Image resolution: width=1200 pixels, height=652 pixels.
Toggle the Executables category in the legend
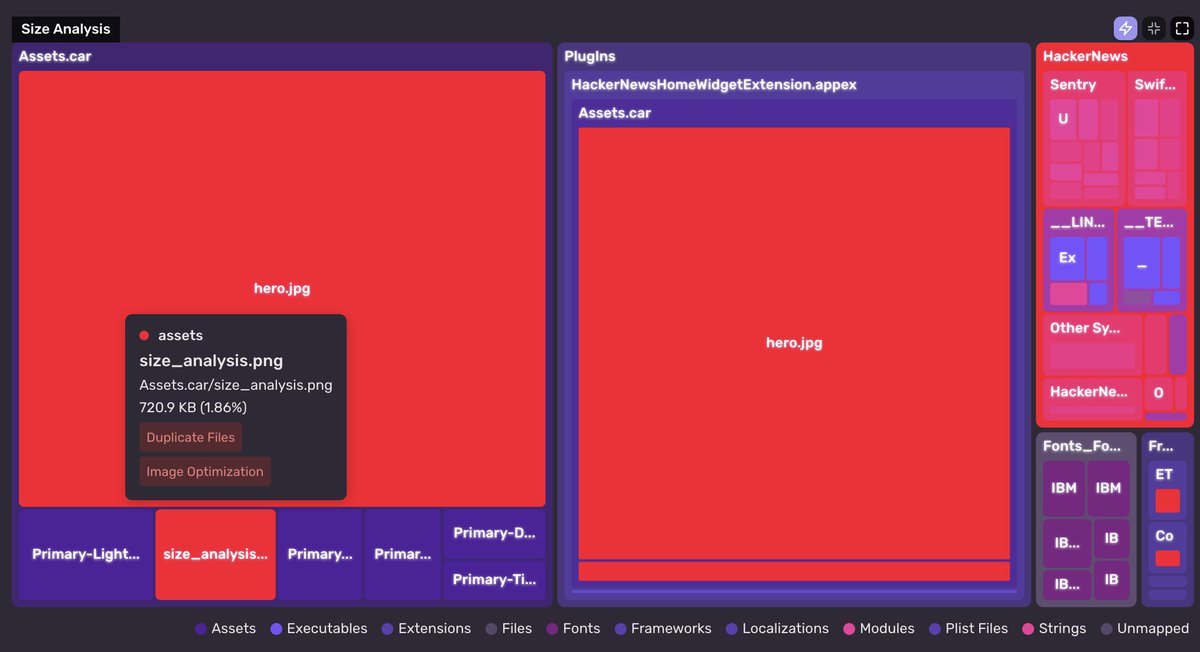(x=277, y=628)
